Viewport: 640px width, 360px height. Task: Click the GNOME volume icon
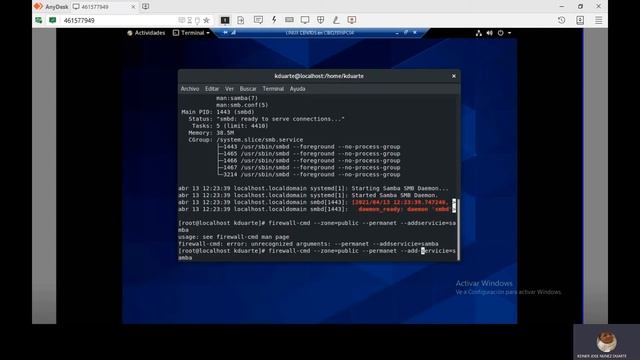click(489, 33)
